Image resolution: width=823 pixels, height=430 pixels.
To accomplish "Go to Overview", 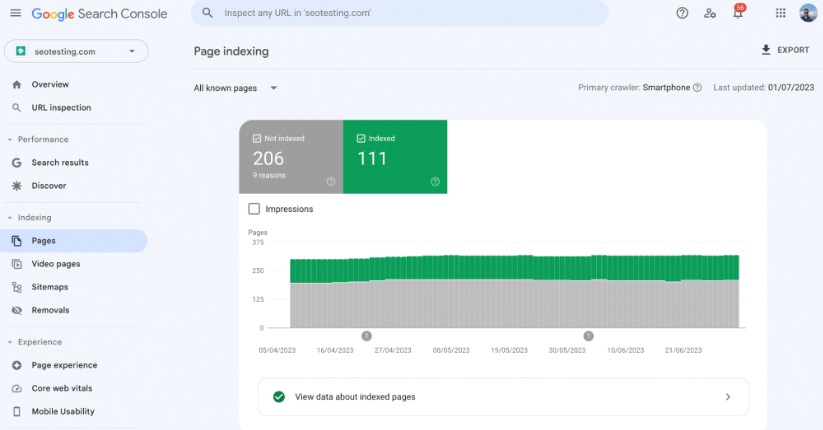I will click(50, 85).
